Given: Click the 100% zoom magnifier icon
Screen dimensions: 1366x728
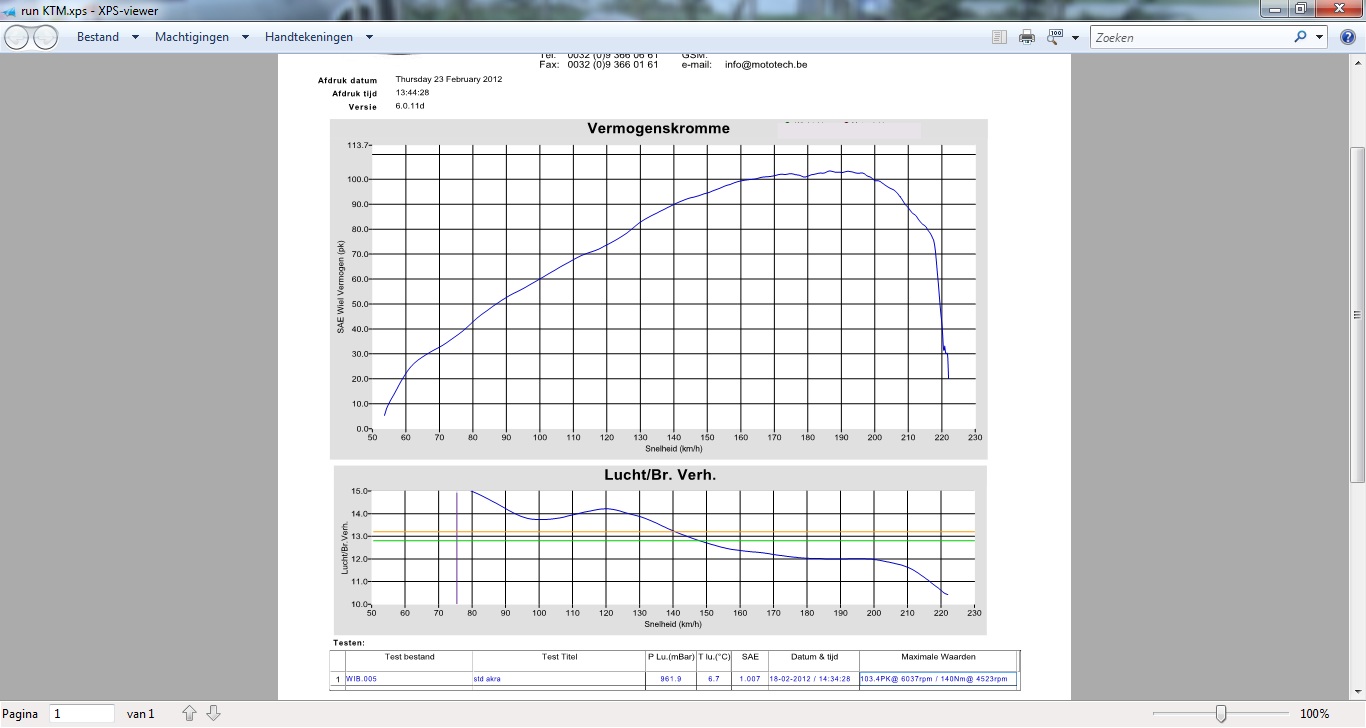Looking at the screenshot, I should 1055,37.
